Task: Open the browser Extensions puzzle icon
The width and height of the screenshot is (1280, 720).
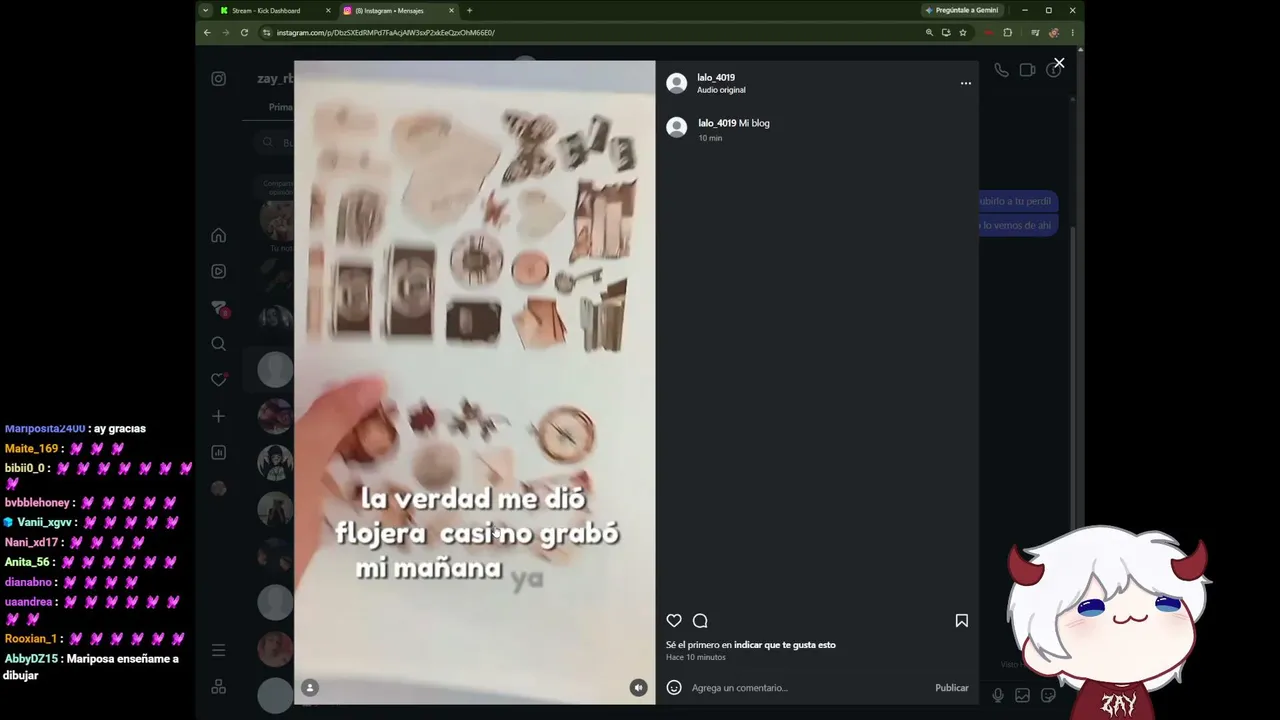Action: click(x=1007, y=33)
